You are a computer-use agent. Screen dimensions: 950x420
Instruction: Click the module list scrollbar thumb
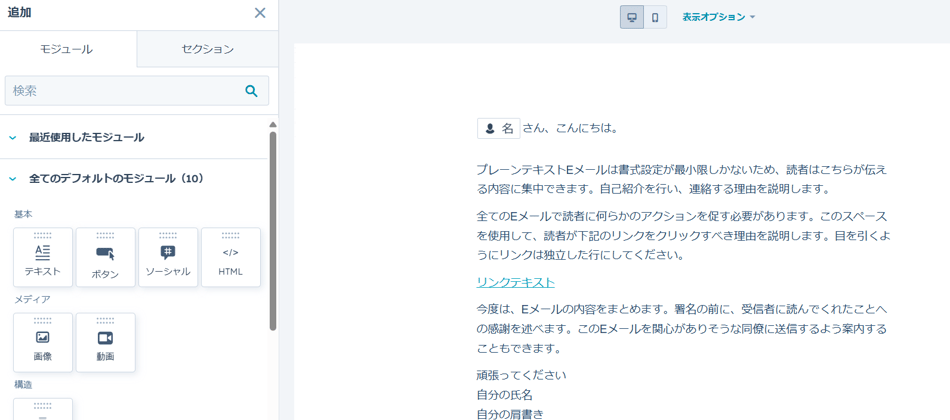273,230
